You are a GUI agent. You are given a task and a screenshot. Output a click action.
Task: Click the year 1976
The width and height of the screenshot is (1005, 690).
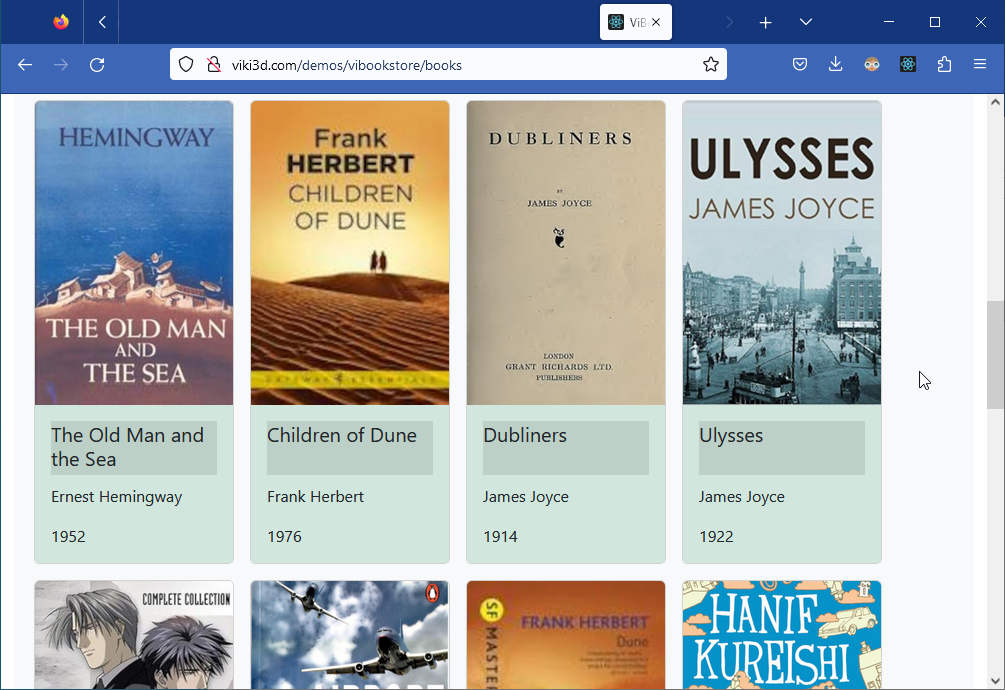pos(285,537)
